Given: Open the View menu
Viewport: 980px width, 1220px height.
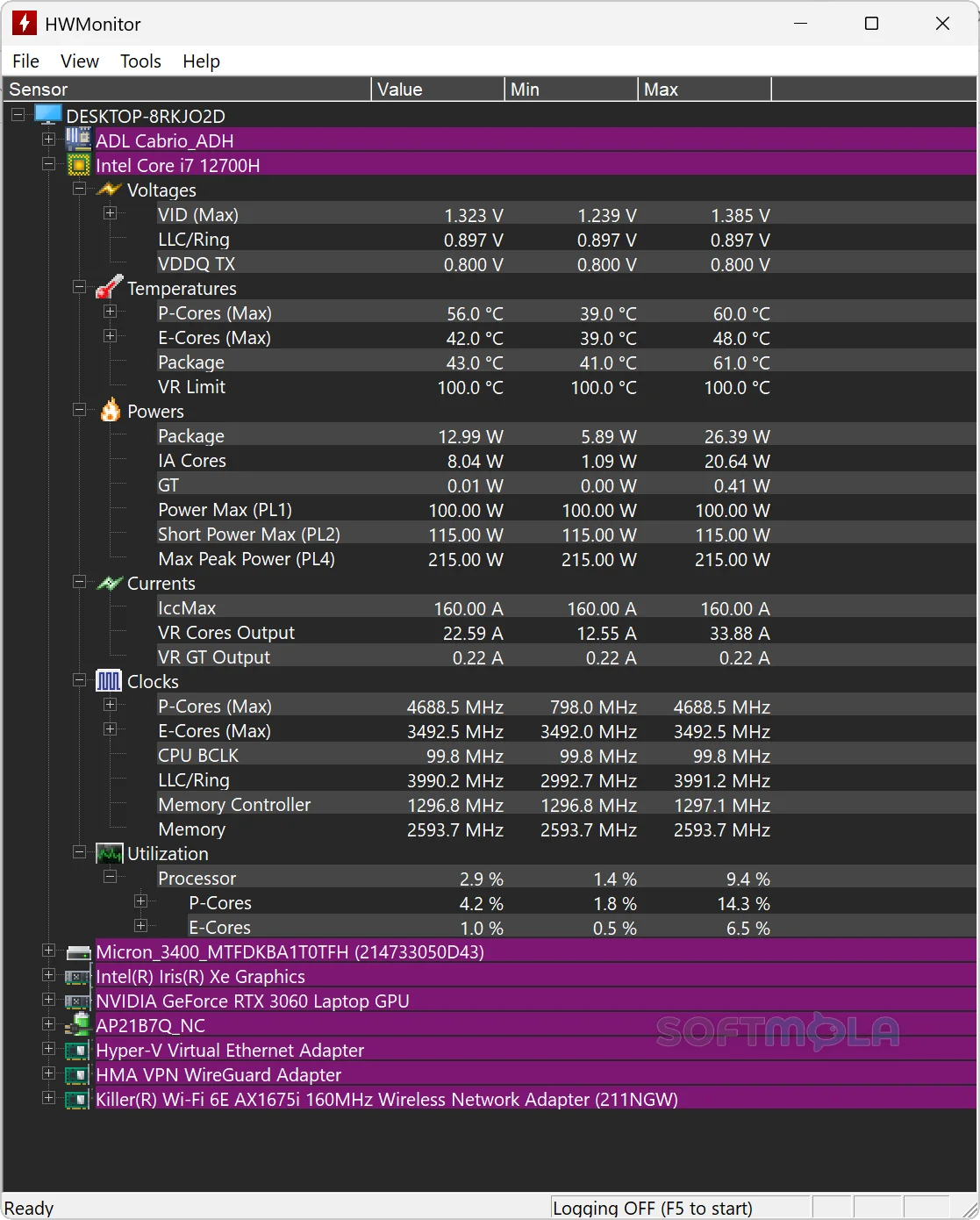Looking at the screenshot, I should point(80,61).
